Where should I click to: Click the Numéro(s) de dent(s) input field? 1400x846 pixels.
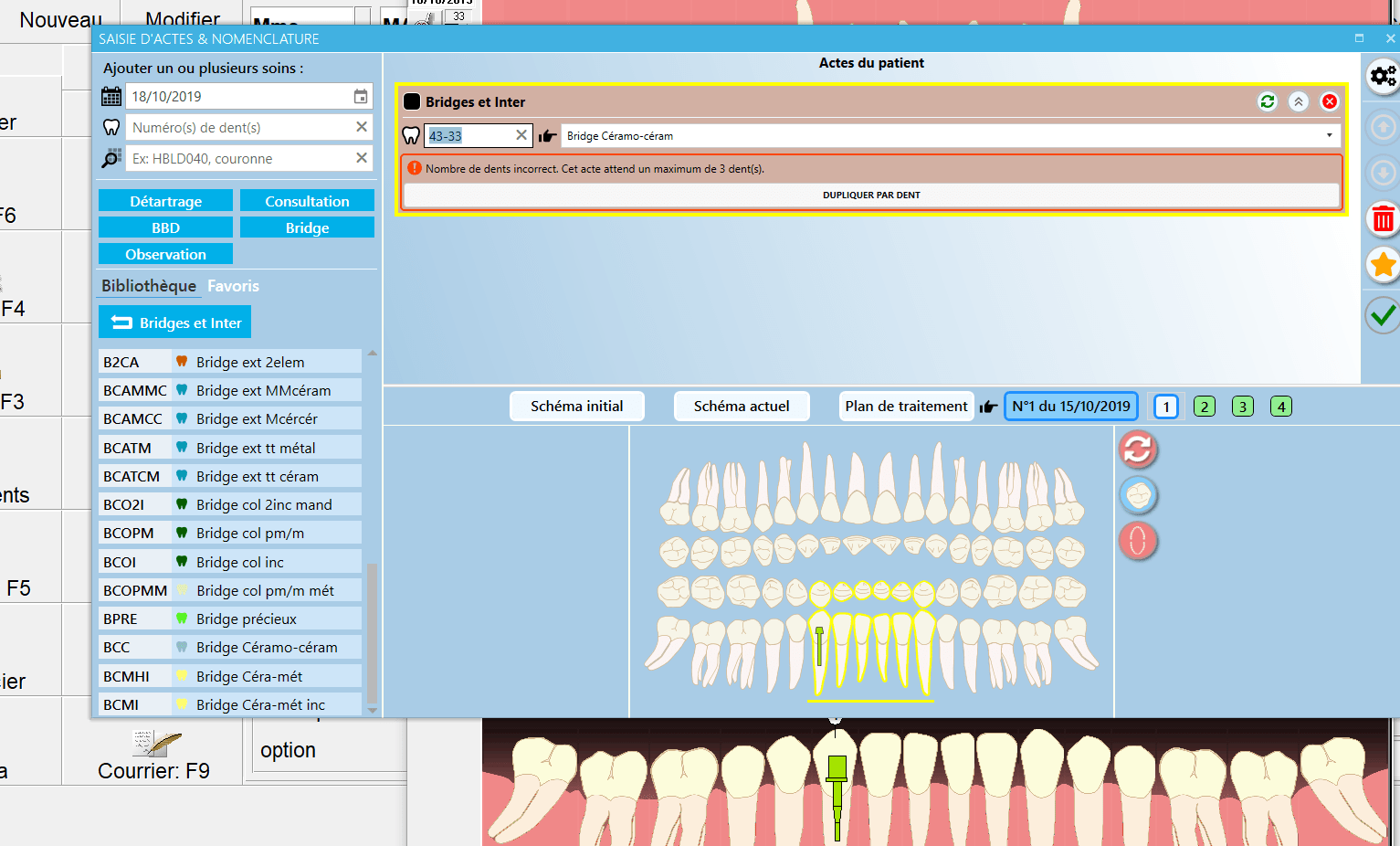pos(239,128)
